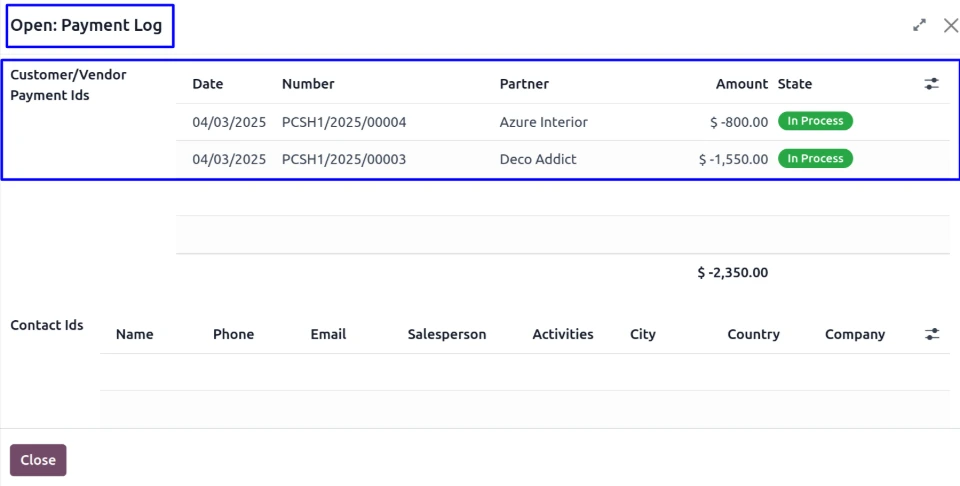Image resolution: width=960 pixels, height=486 pixels.
Task: Open payment PCSH1/2025/00004 row
Action: pos(344,122)
